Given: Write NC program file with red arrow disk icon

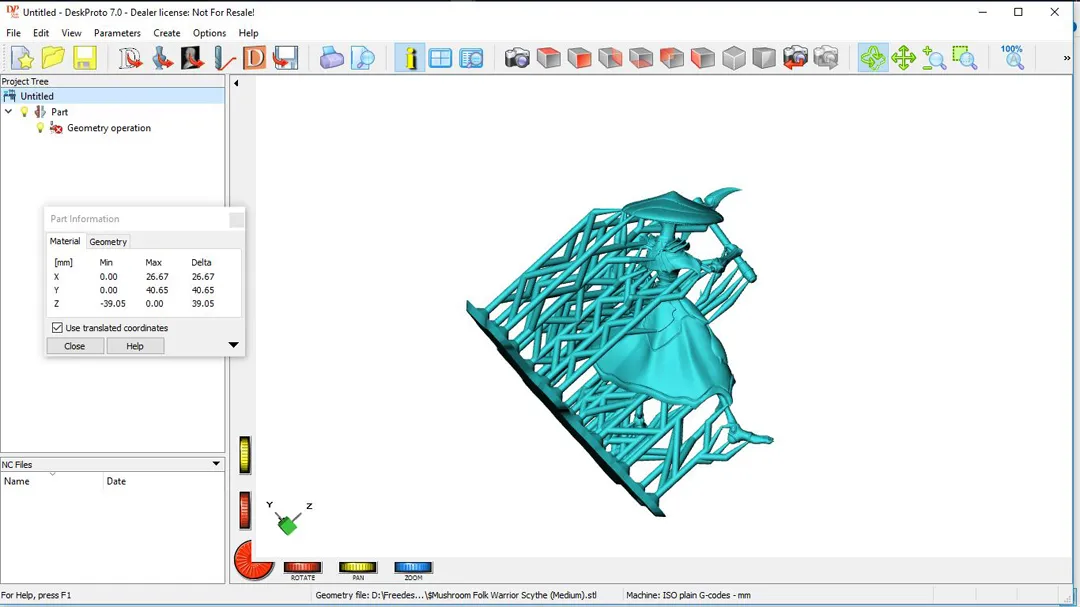Looking at the screenshot, I should pos(285,58).
